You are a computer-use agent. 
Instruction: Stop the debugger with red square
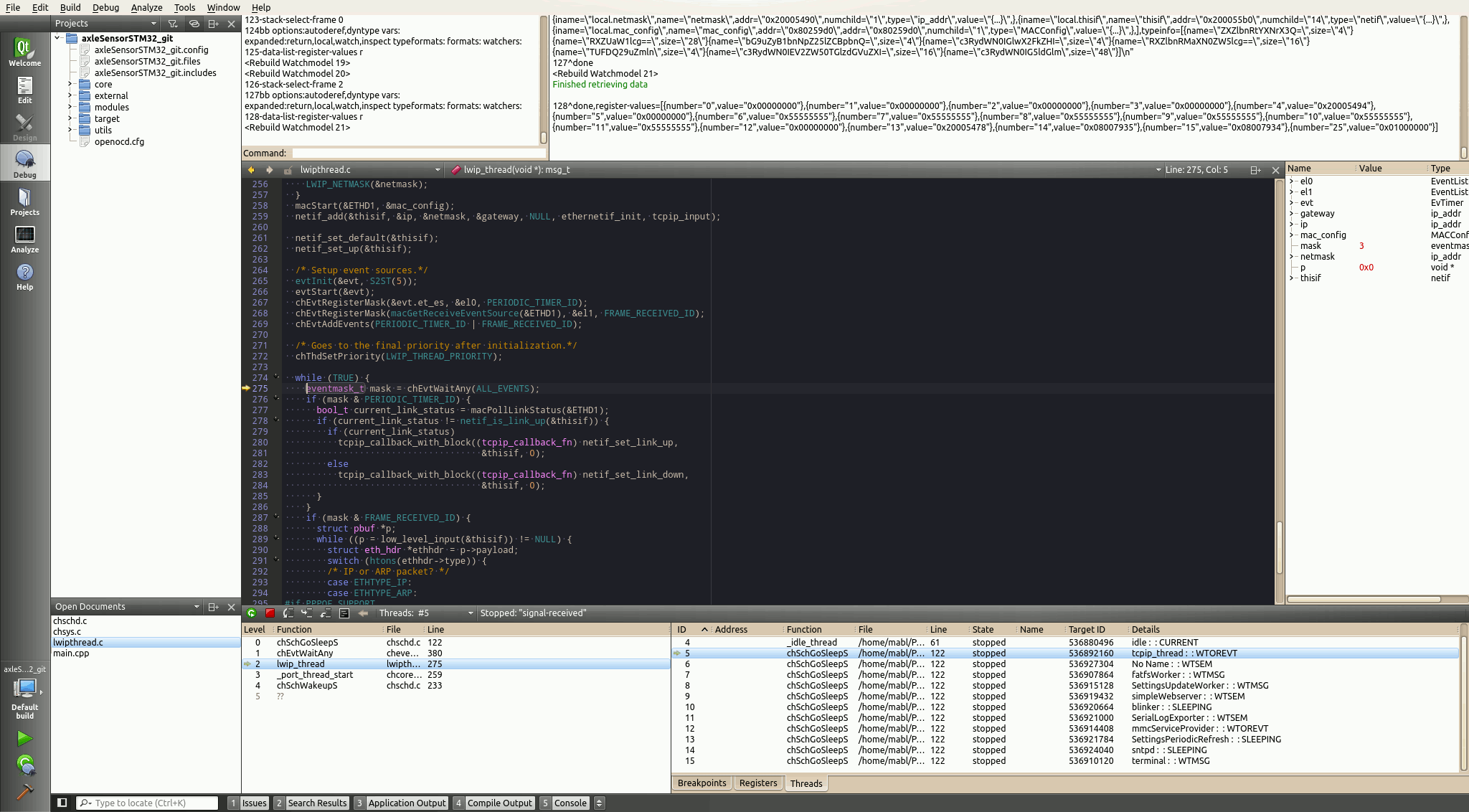point(270,613)
